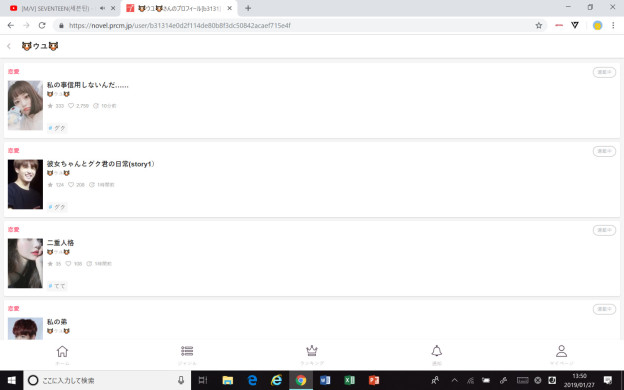
Task: Open the ranking crown icon
Action: 312,351
